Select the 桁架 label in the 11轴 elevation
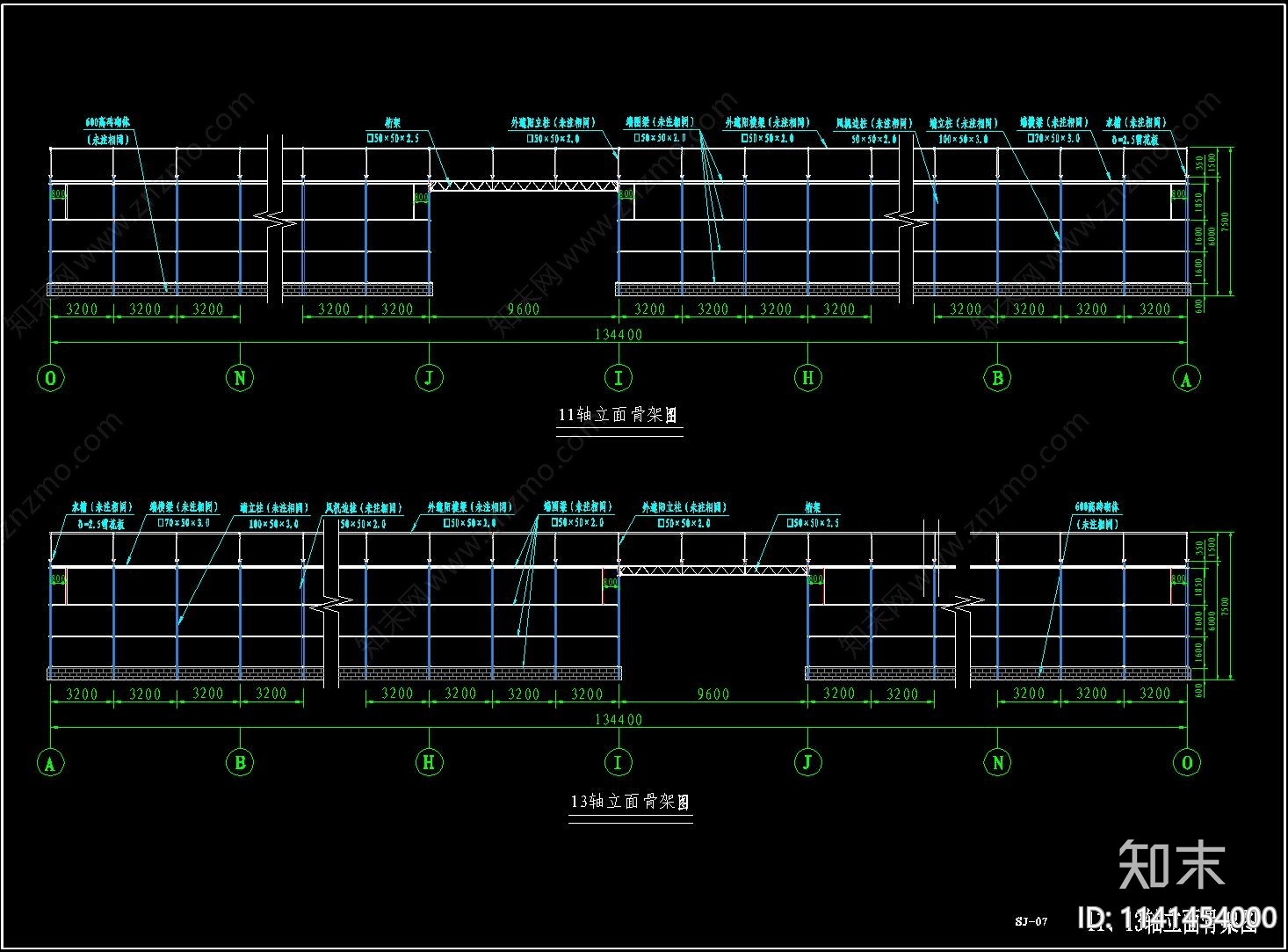Screen dimensions: 1288x952 (x=393, y=123)
